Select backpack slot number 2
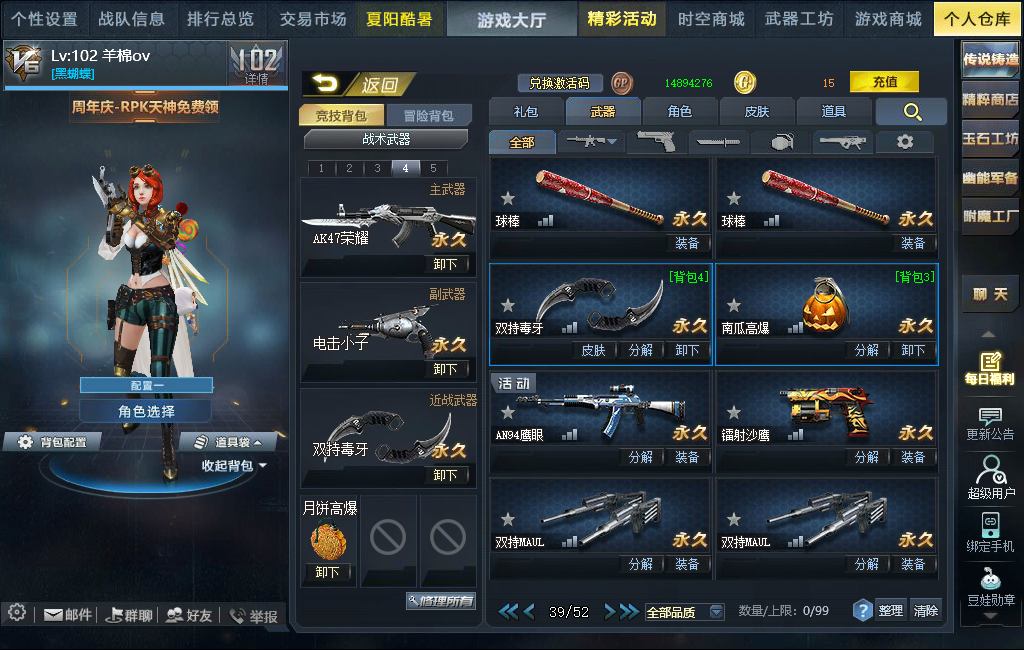Image resolution: width=1024 pixels, height=650 pixels. (349, 168)
